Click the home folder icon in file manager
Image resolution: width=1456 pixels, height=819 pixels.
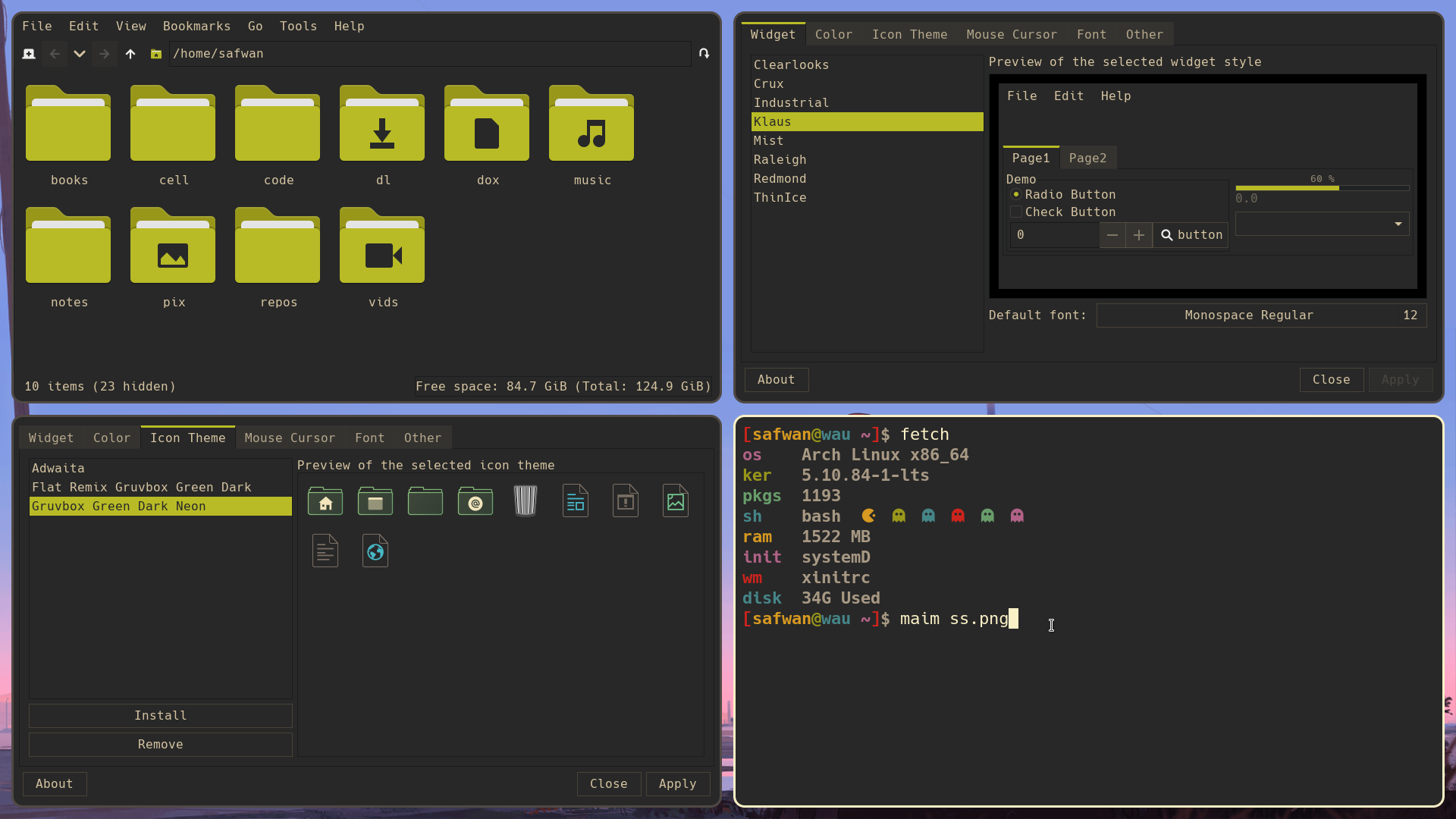click(156, 53)
